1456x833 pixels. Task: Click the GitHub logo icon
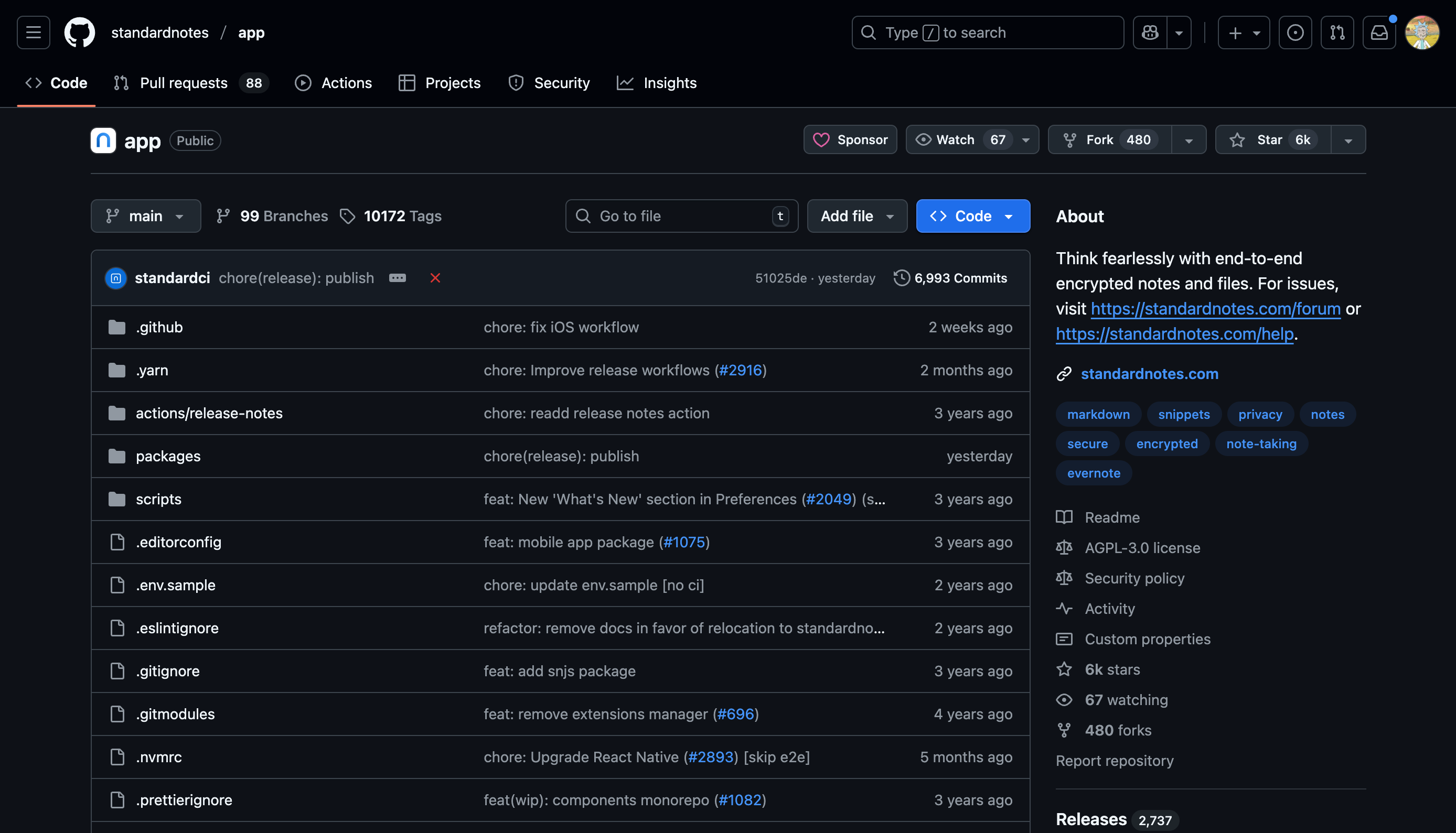click(x=80, y=33)
